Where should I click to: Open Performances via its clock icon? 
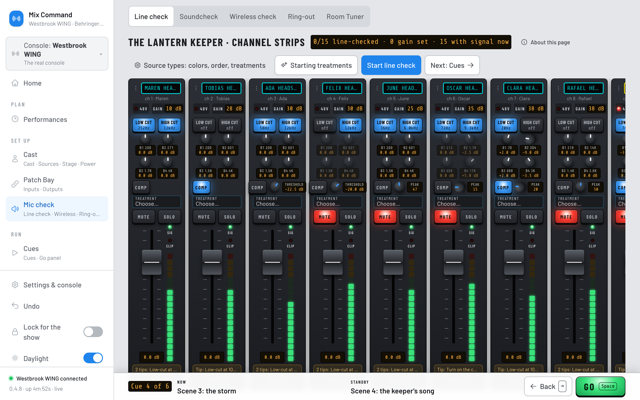pos(15,119)
